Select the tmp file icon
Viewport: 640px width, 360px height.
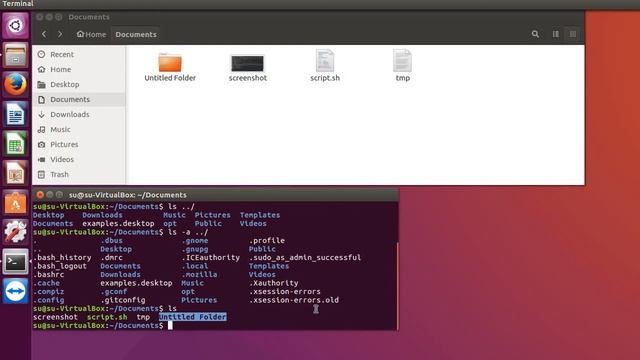pos(402,61)
